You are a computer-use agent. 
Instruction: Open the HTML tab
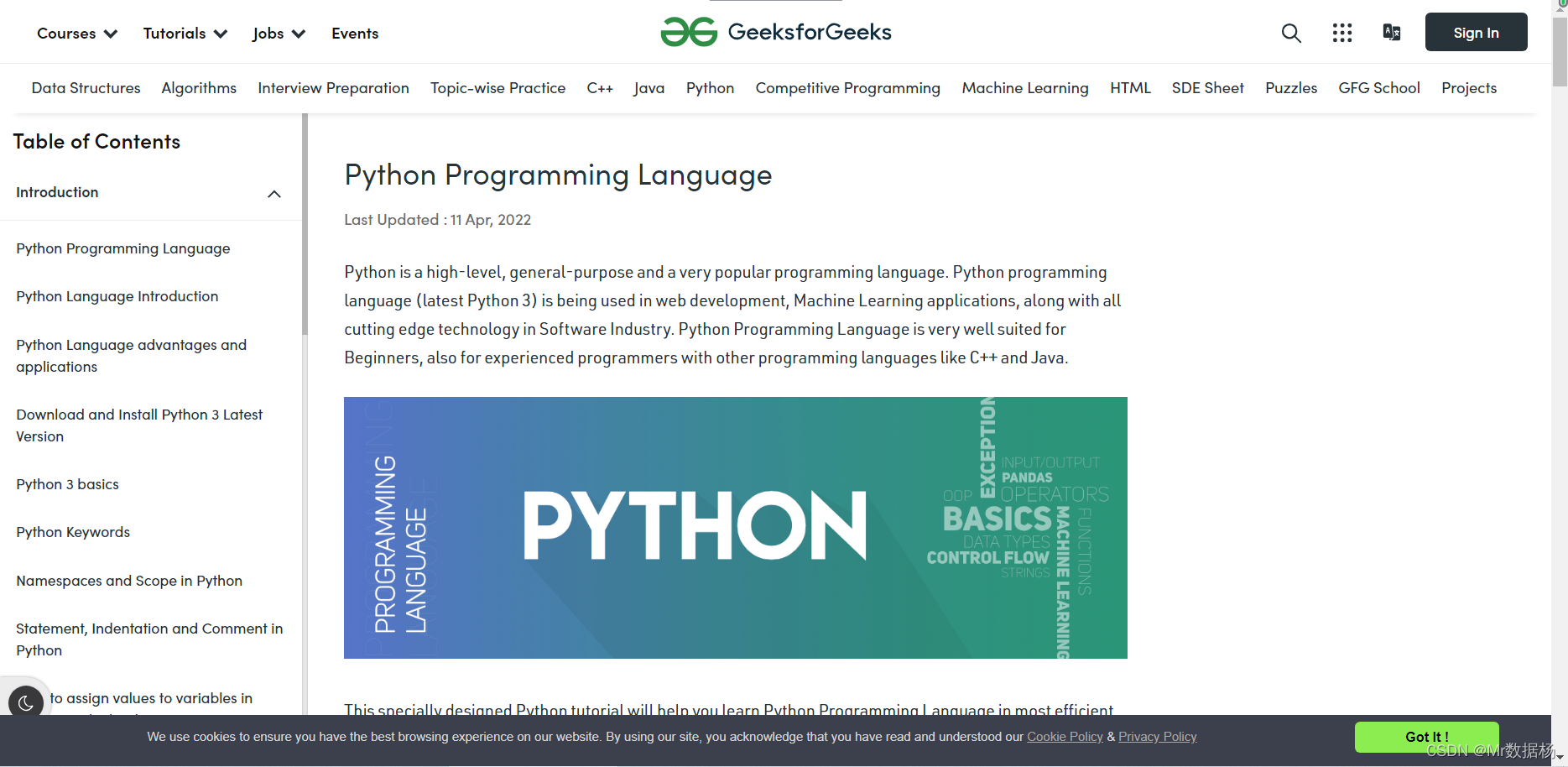(1130, 88)
